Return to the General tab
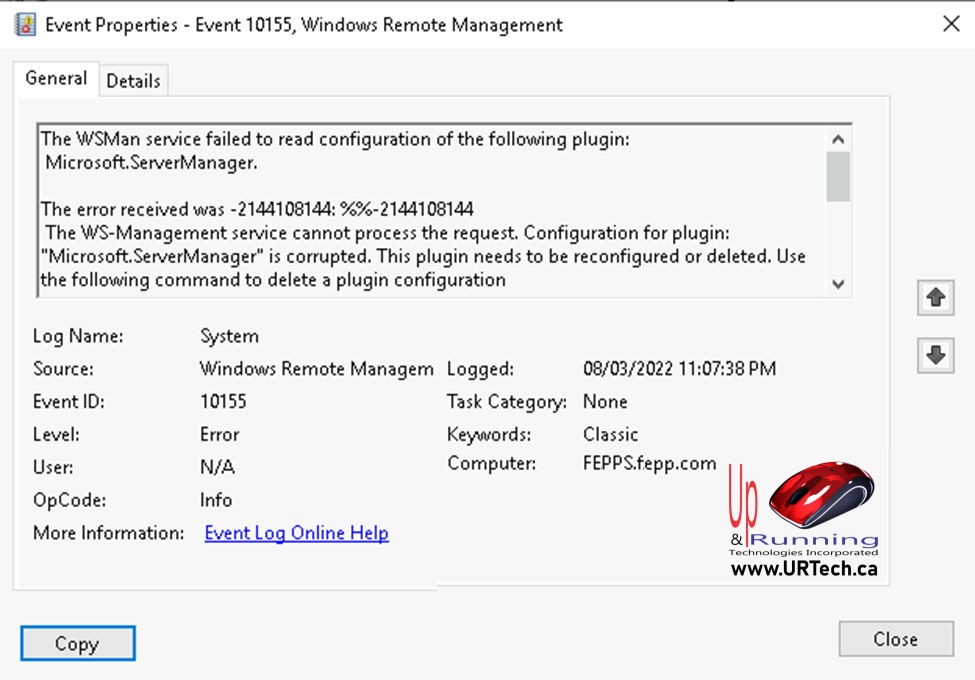This screenshot has width=975, height=680. pyautogui.click(x=56, y=78)
